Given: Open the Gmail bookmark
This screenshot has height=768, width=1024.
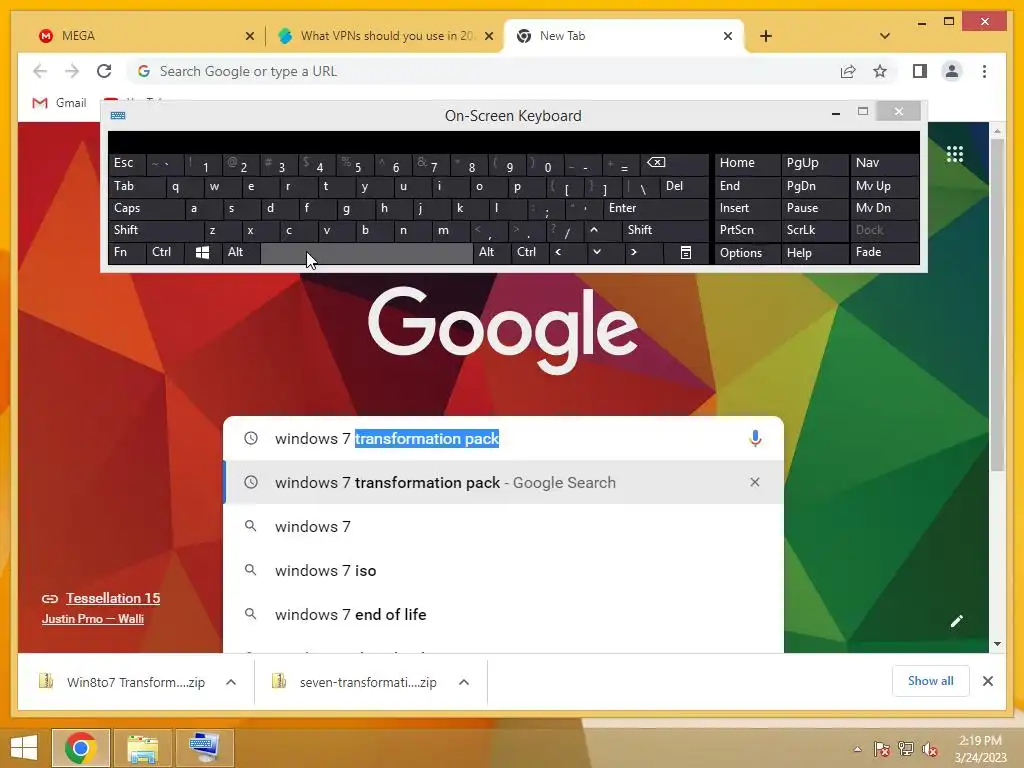Looking at the screenshot, I should pos(59,103).
